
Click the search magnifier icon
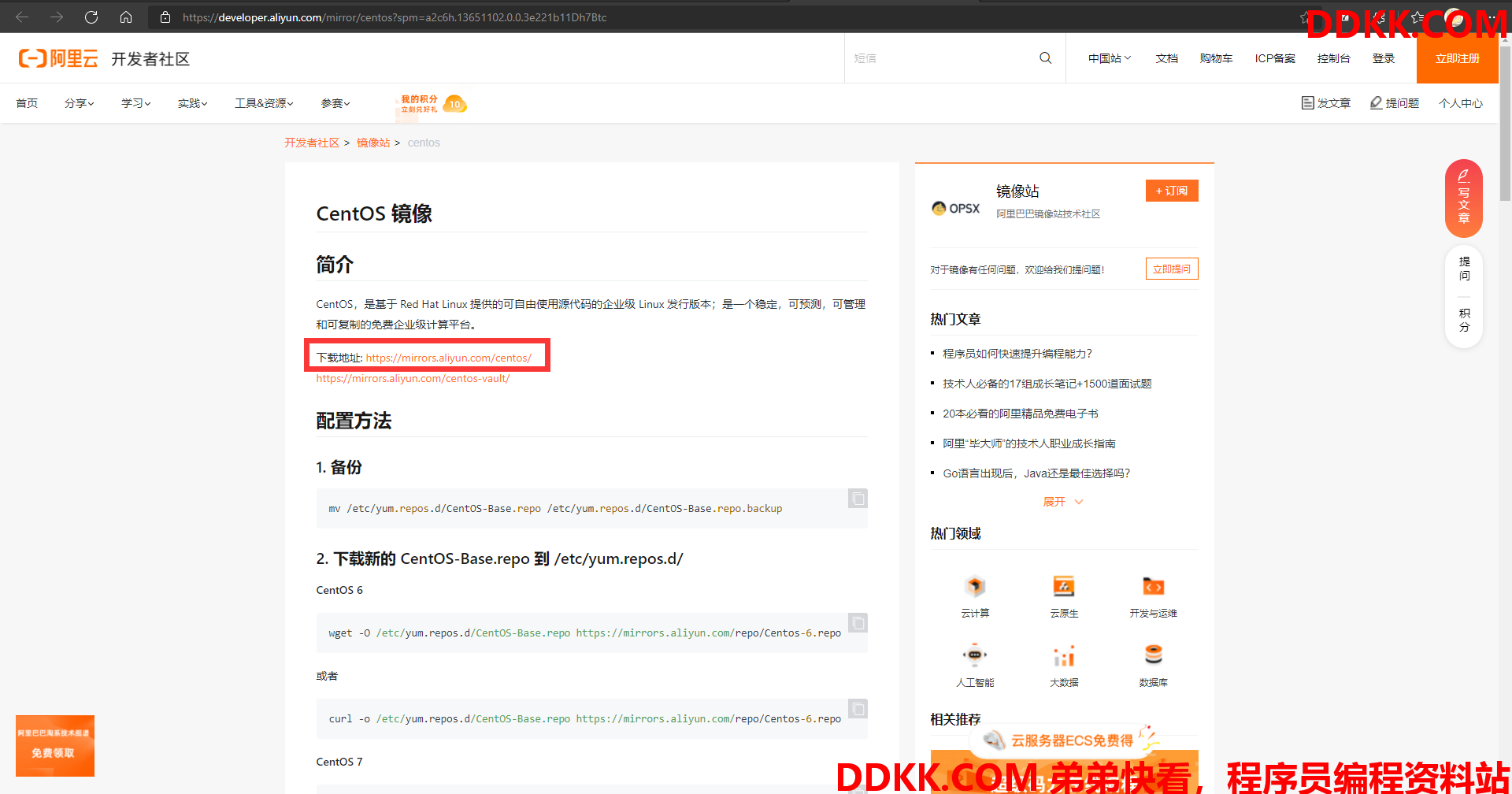tap(1046, 58)
